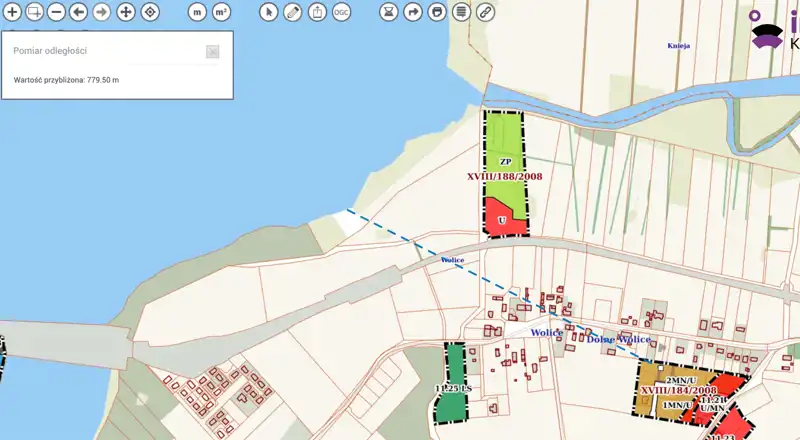
Task: Click the zoom out minus tool
Action: point(57,12)
